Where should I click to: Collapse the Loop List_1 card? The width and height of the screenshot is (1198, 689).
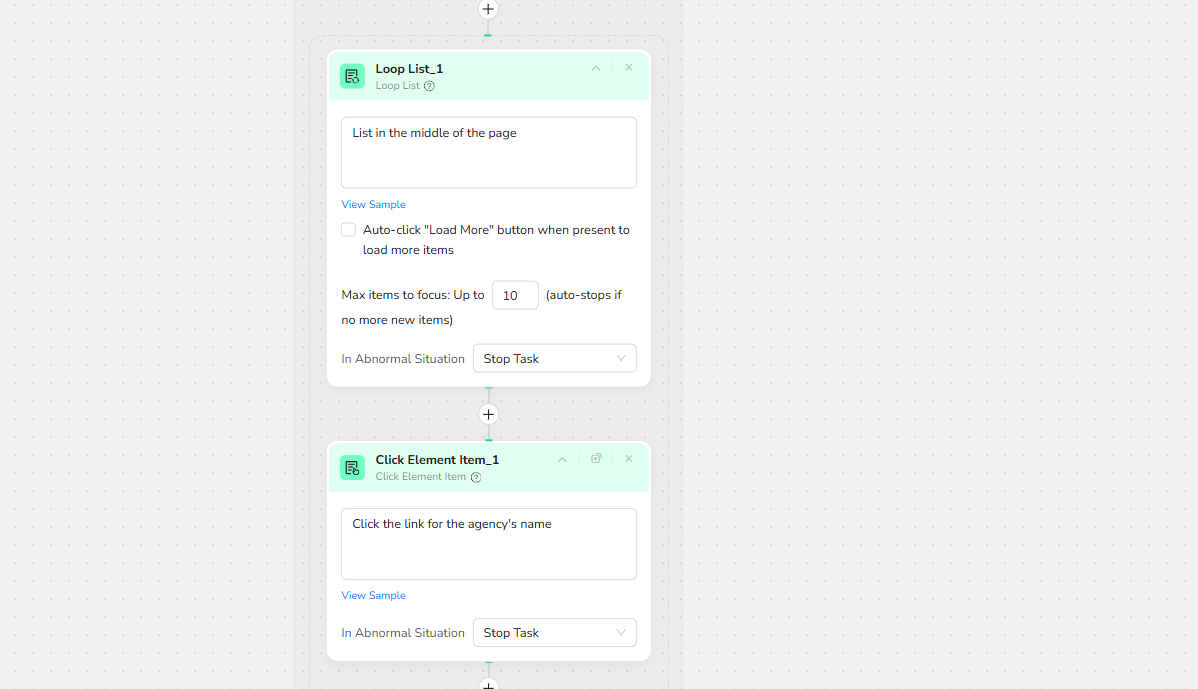click(596, 68)
